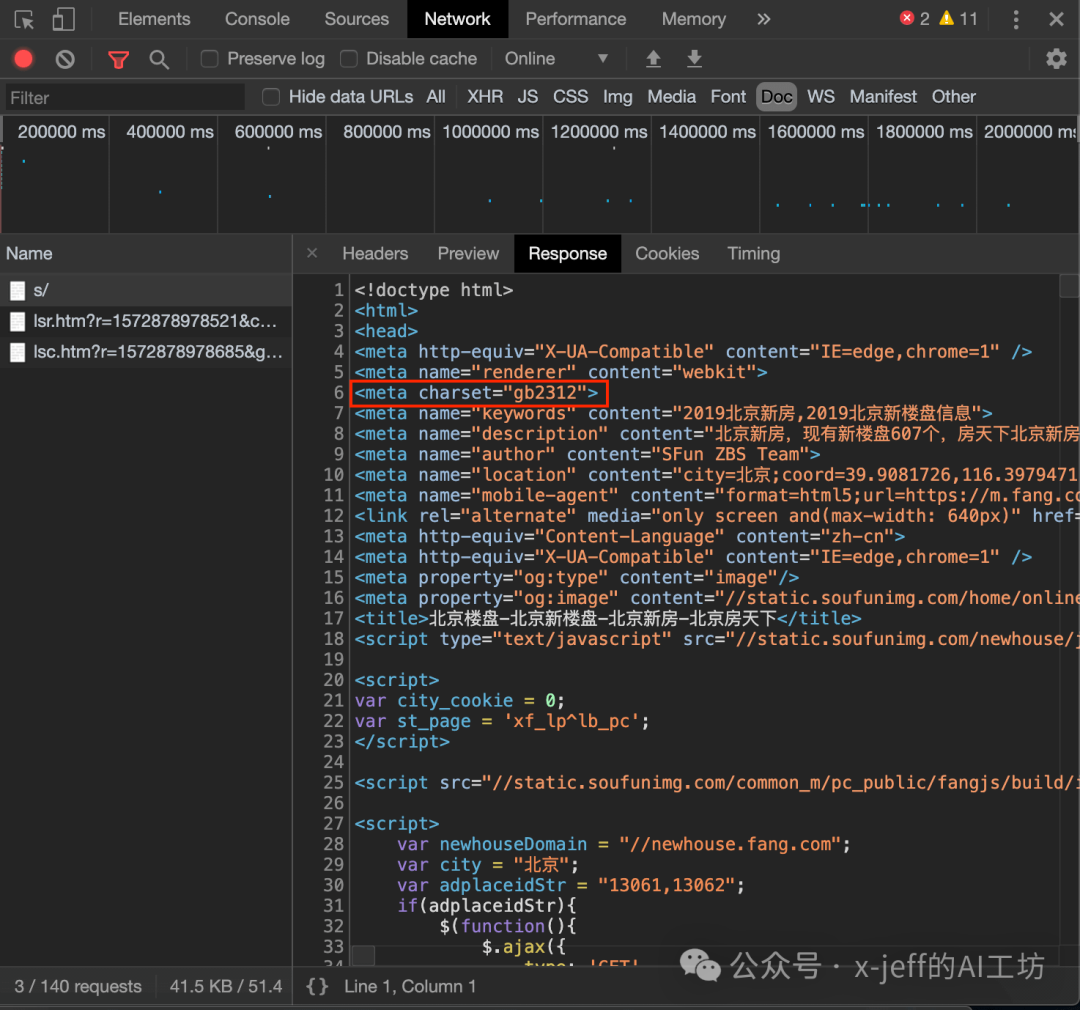Stop recording network log with red button

[23, 59]
